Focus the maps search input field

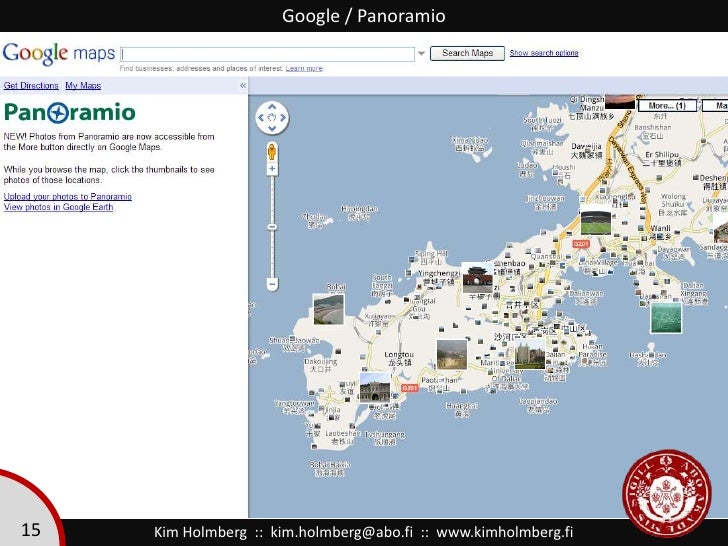[x=267, y=54]
